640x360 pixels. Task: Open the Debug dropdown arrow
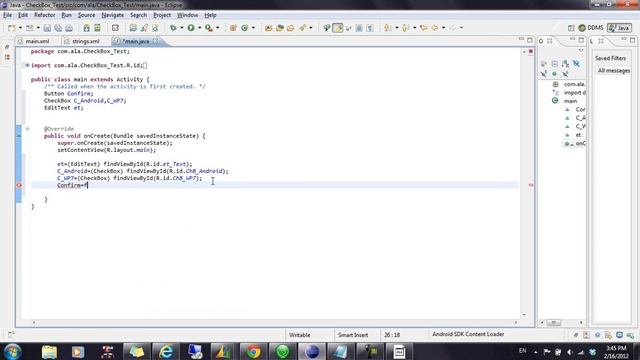point(182,28)
